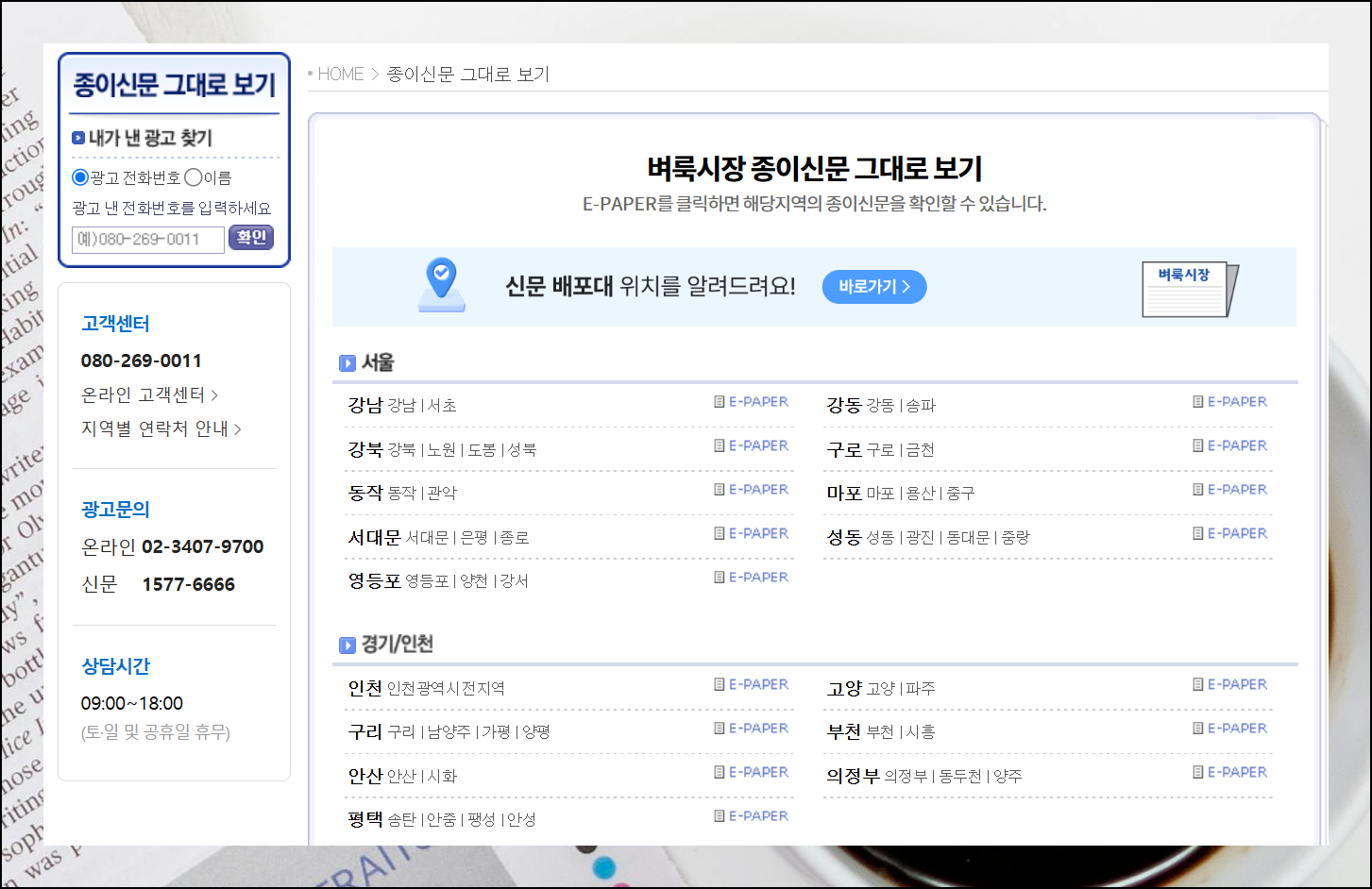Viewport: 1372px width, 889px height.
Task: Open E-PAPER for 강북
Action: pyautogui.click(x=752, y=445)
